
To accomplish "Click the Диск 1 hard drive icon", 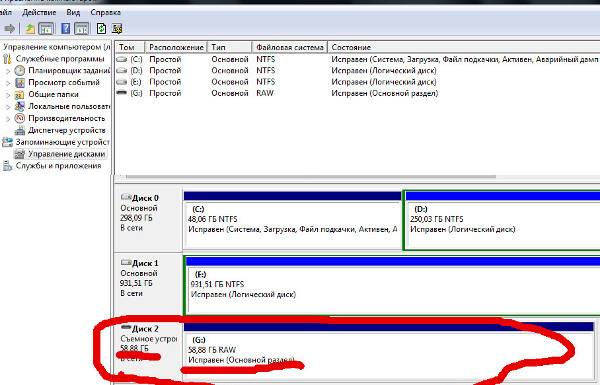I will 126,263.
